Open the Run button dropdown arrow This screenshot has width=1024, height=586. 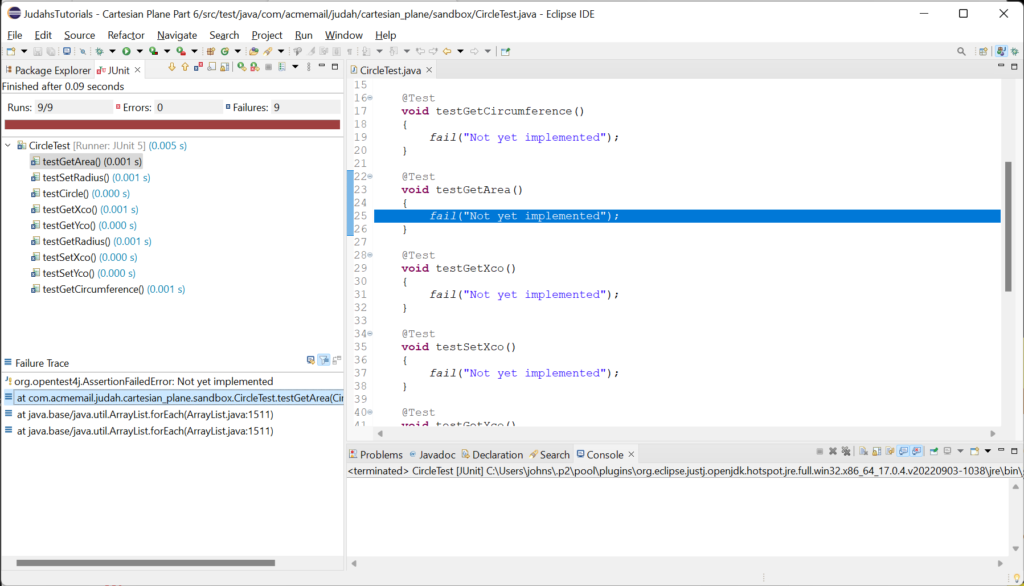[138, 51]
